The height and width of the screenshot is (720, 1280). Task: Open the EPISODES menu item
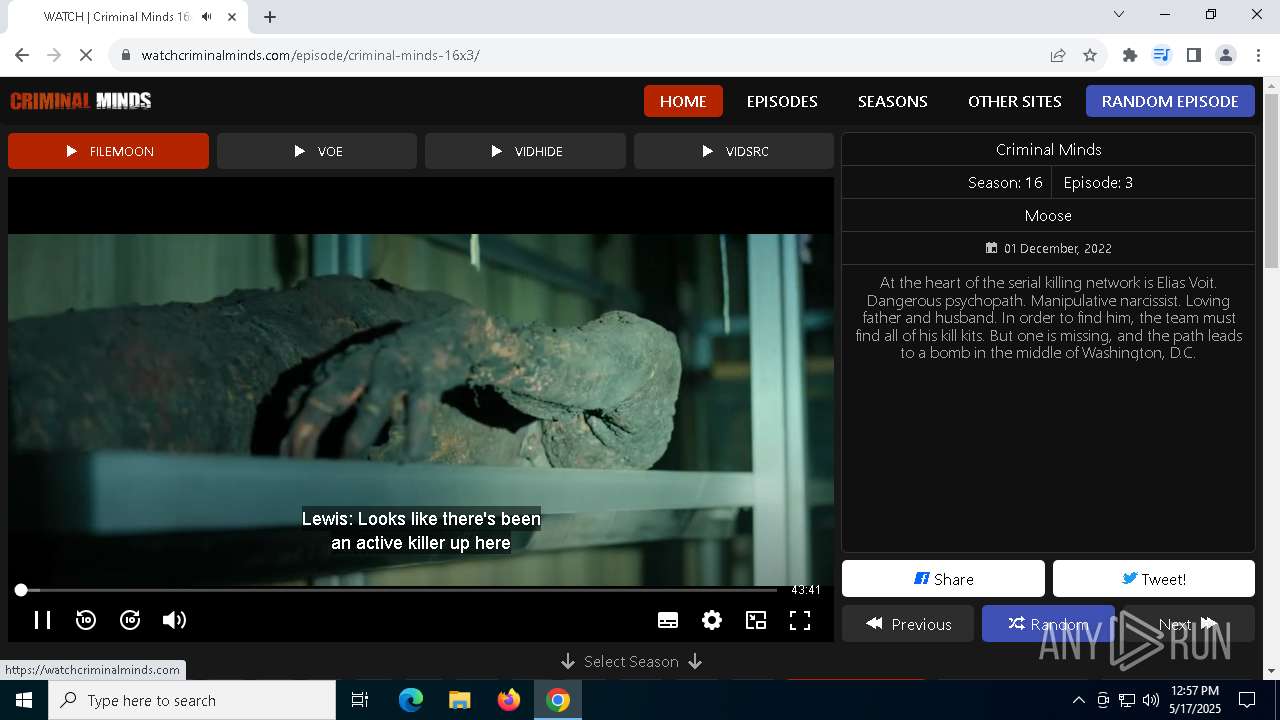(x=782, y=101)
